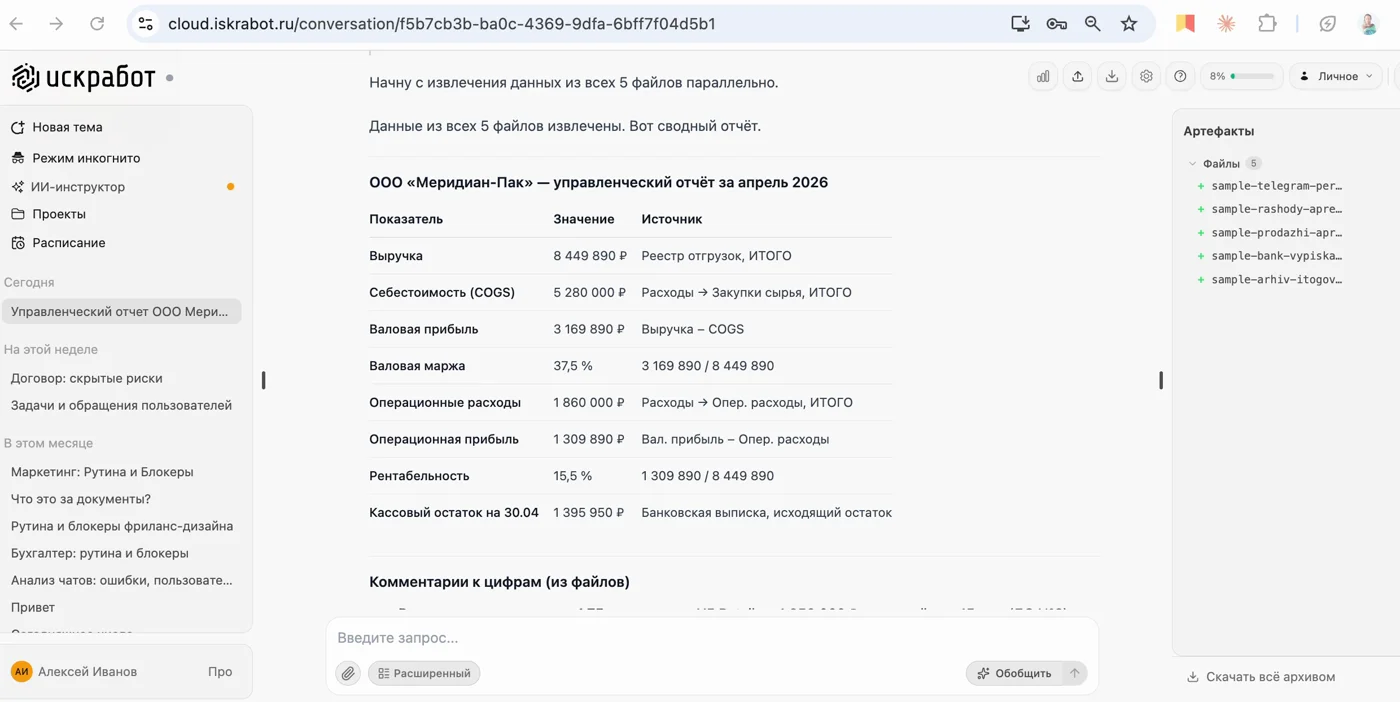Send message with the arrow-up button
The image size is (1400, 702).
[x=1074, y=673]
